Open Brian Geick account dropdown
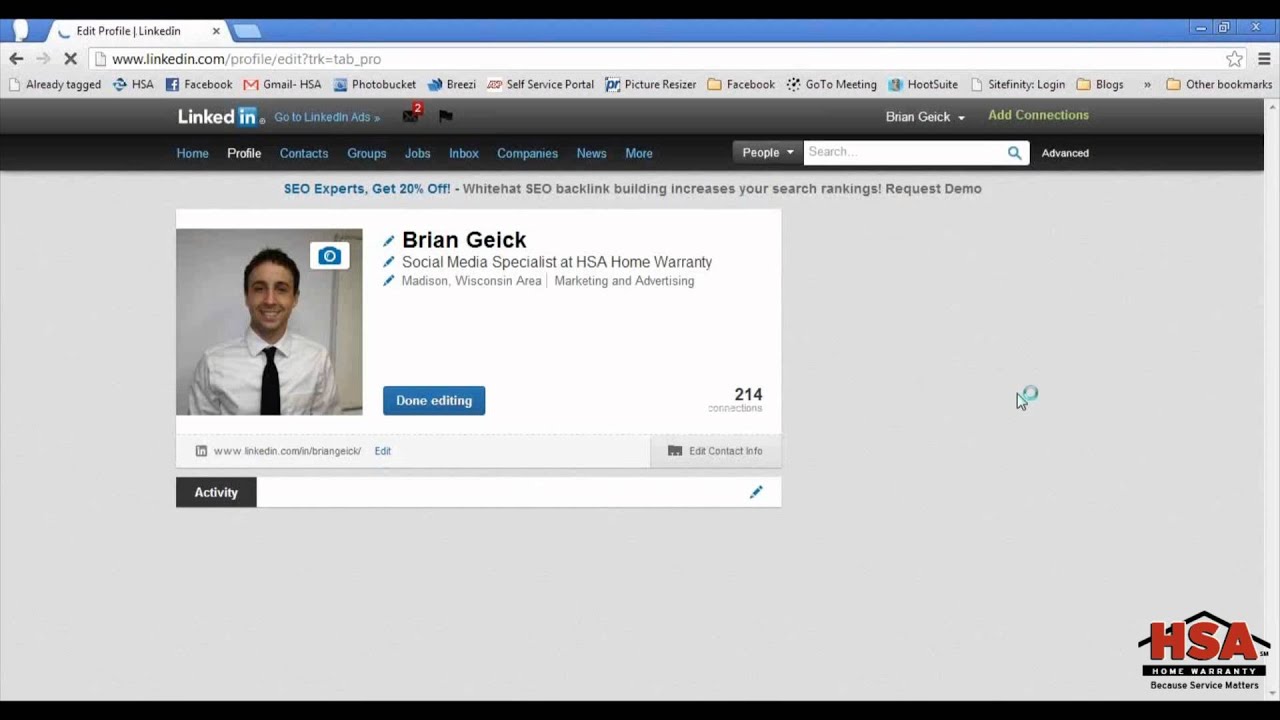 tap(925, 117)
